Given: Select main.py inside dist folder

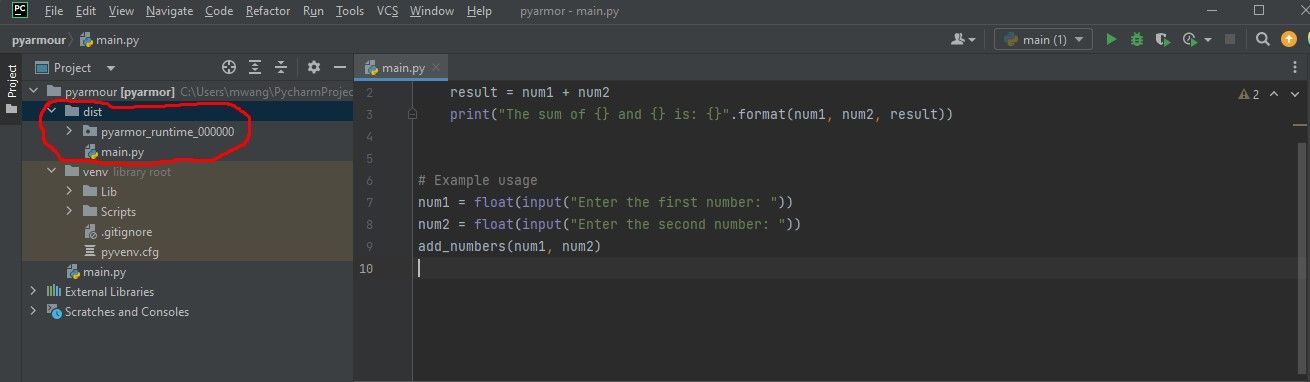Looking at the screenshot, I should tap(122, 151).
